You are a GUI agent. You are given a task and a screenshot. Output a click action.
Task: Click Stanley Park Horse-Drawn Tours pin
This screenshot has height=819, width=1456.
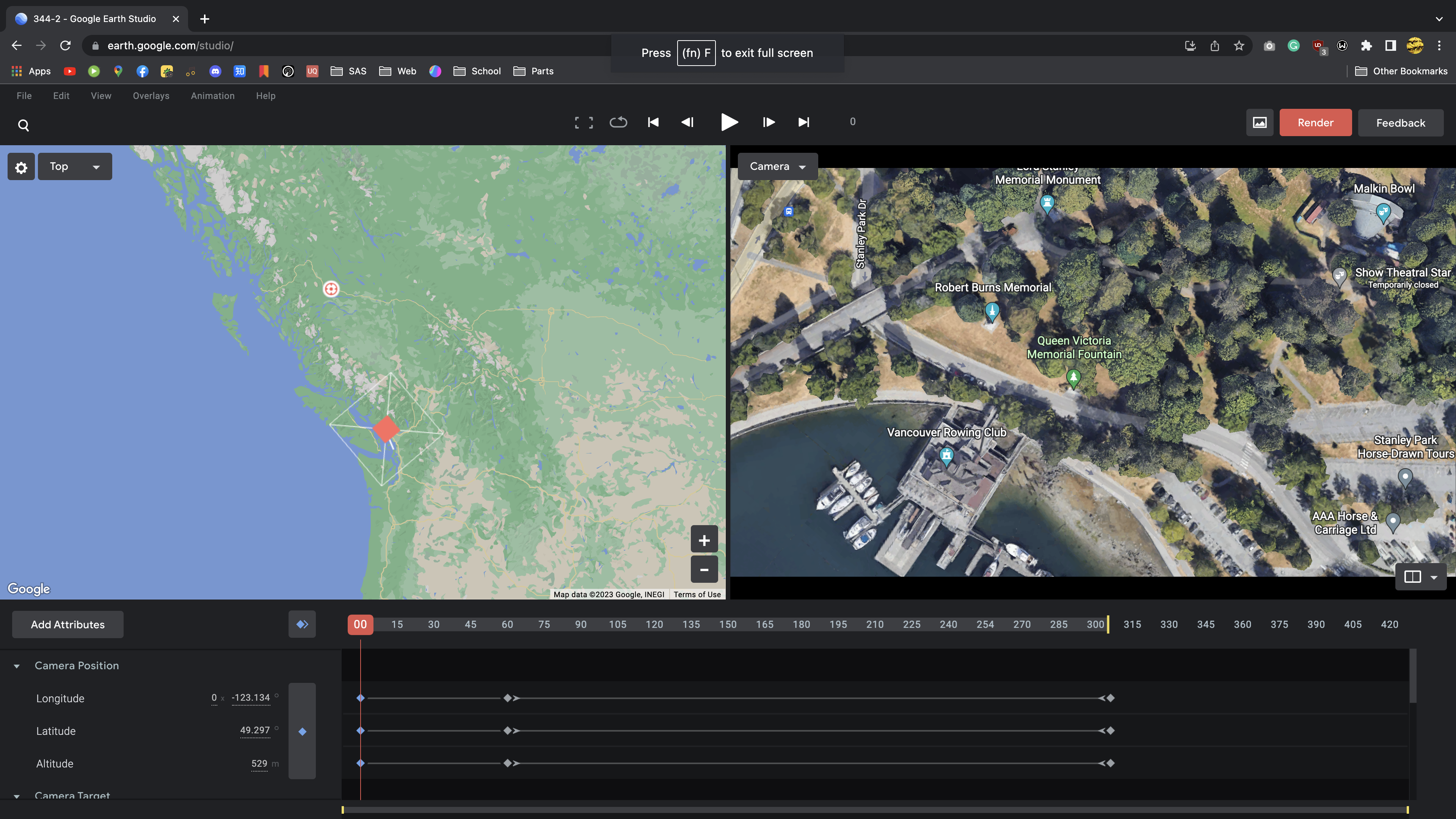click(x=1405, y=478)
